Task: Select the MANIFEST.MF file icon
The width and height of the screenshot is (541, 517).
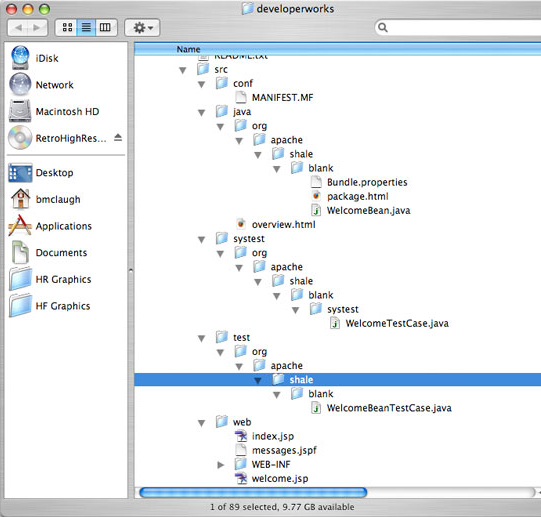Action: pyautogui.click(x=241, y=97)
